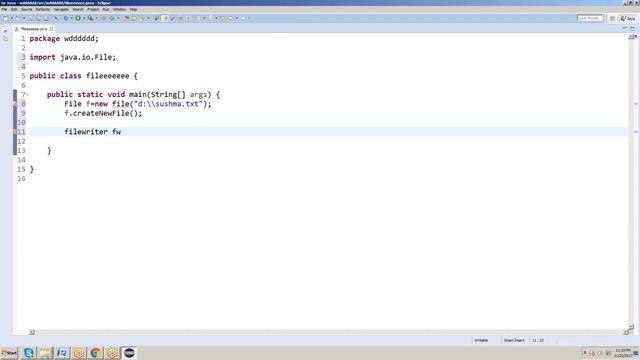Click the overview ruler marker for line 11

(636, 132)
